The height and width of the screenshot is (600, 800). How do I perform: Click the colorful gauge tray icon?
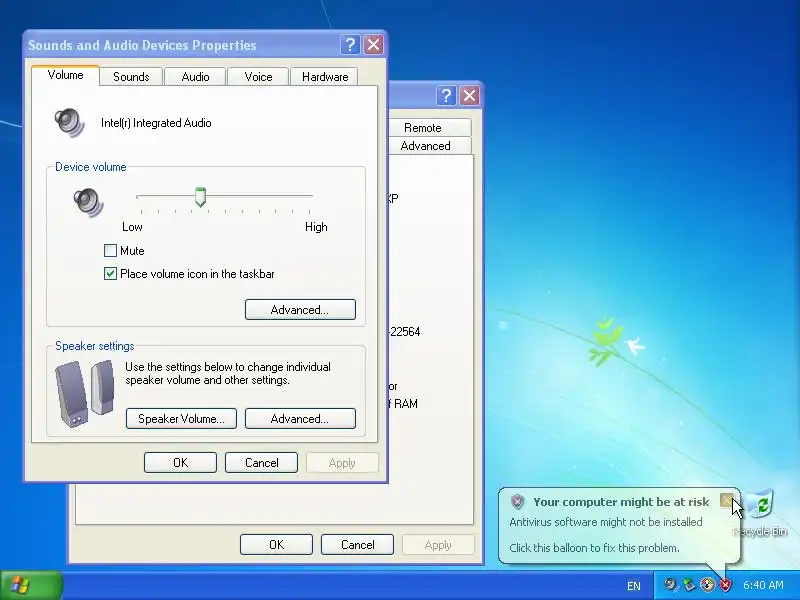[x=707, y=584]
